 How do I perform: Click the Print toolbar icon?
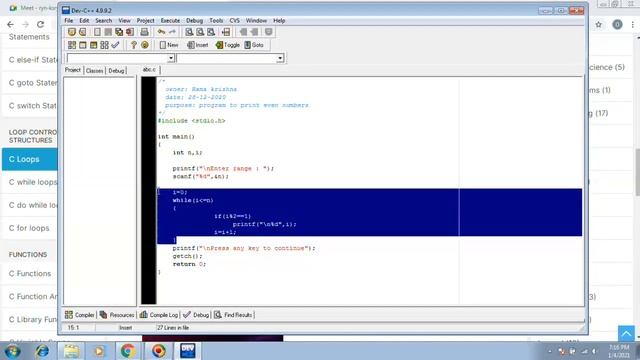point(144,32)
